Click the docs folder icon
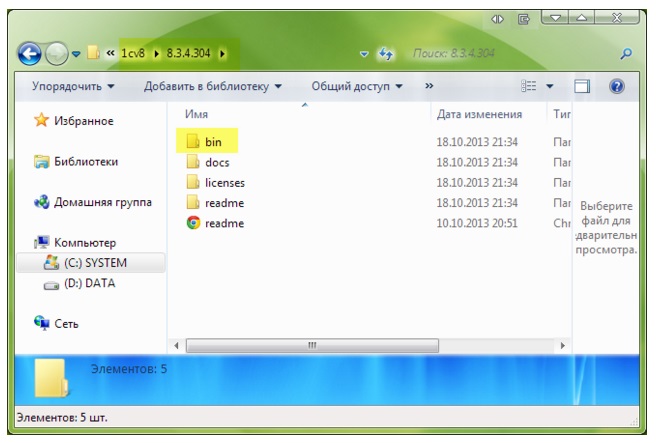The height and width of the screenshot is (443, 656). 193,161
